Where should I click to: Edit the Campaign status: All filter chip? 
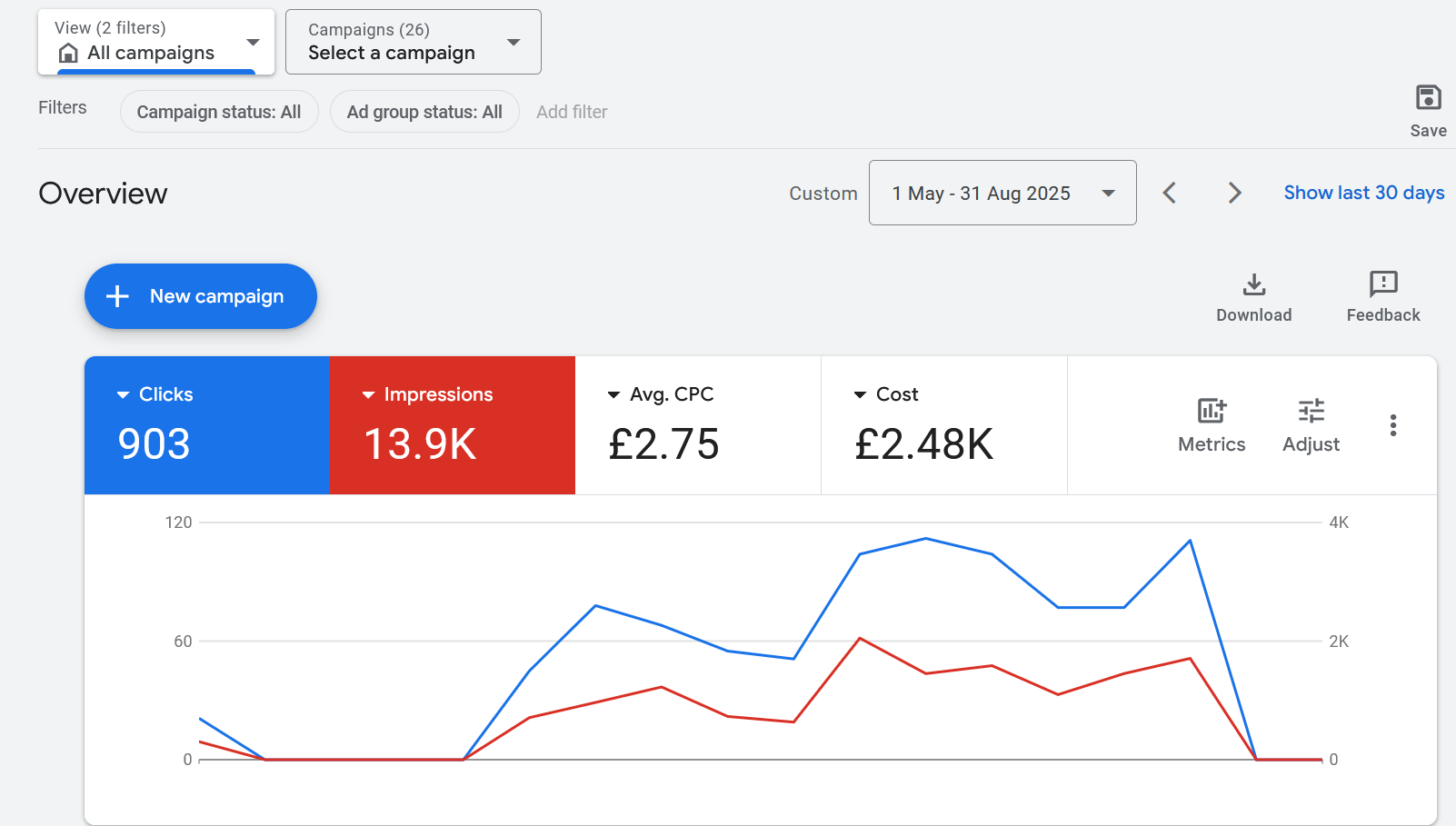(x=219, y=112)
